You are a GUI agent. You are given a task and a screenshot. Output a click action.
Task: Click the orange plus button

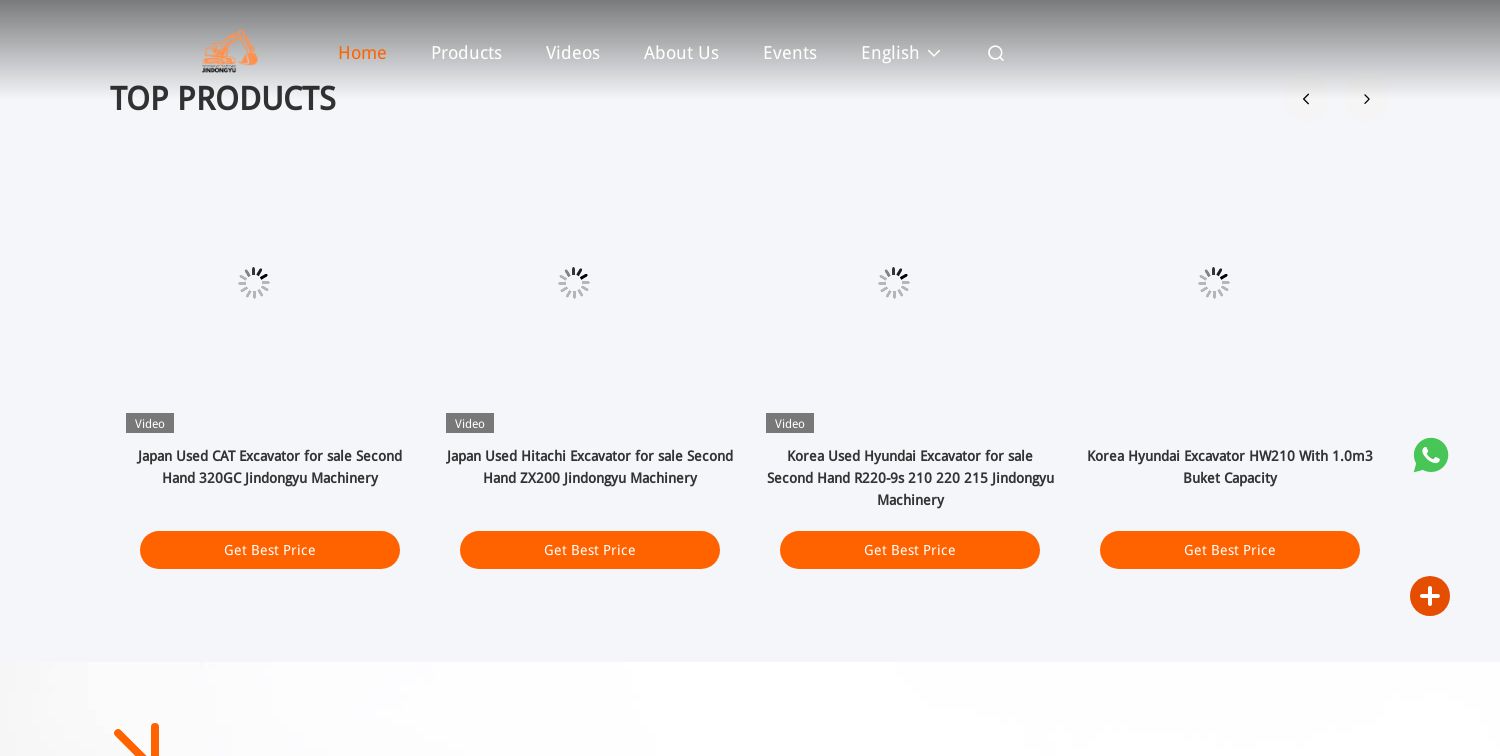[1430, 596]
